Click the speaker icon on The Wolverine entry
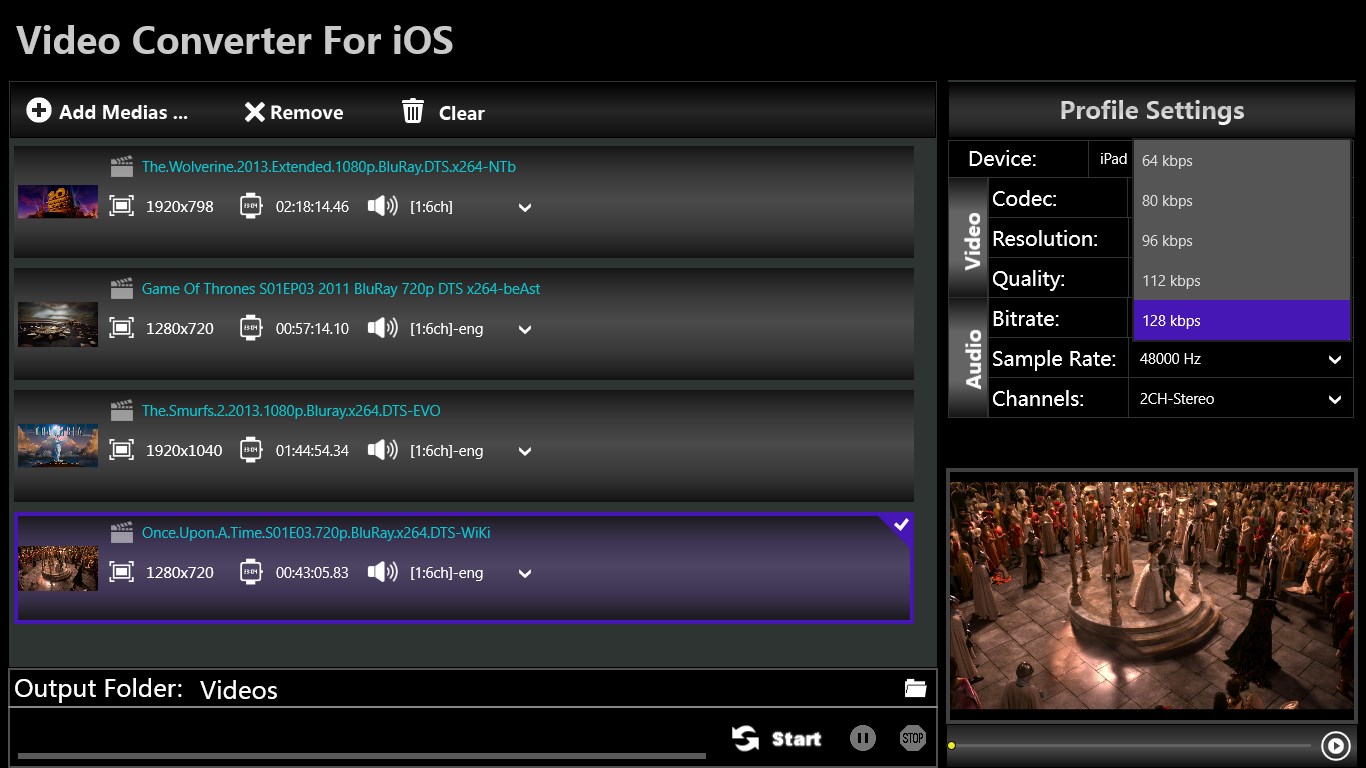 [x=384, y=207]
